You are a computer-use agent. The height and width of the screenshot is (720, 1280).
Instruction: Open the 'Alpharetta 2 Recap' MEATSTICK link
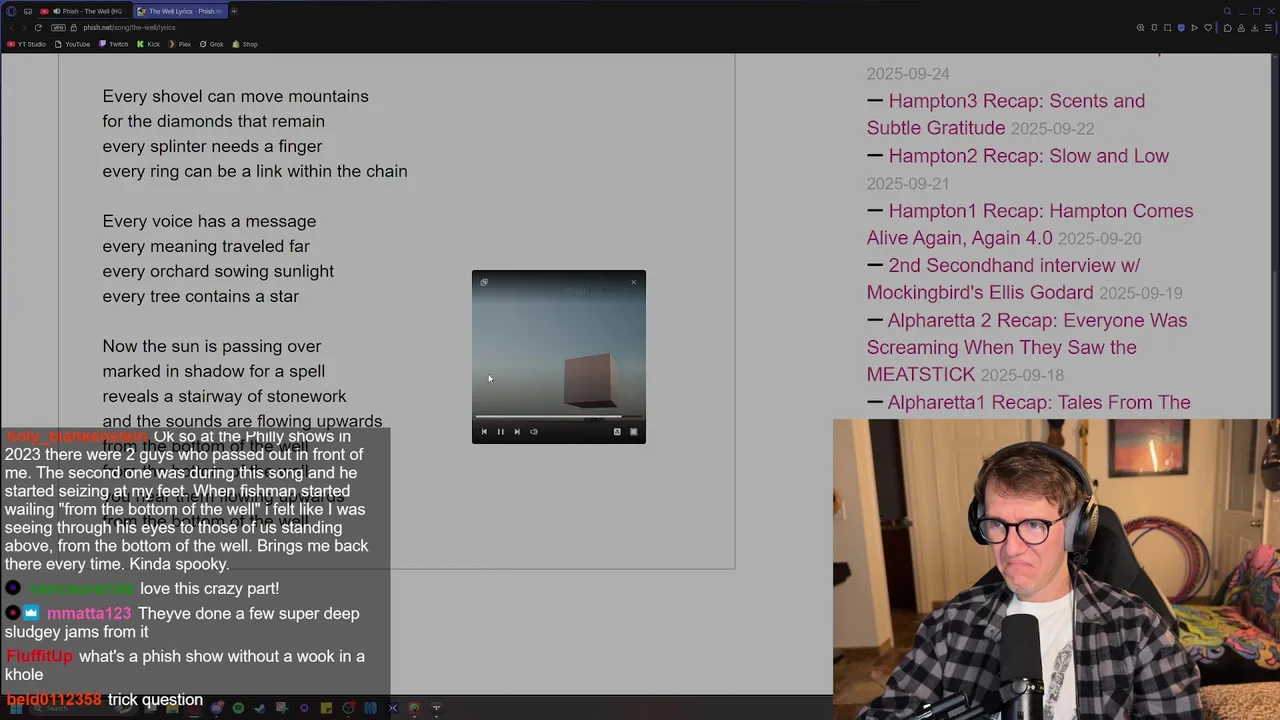1027,347
